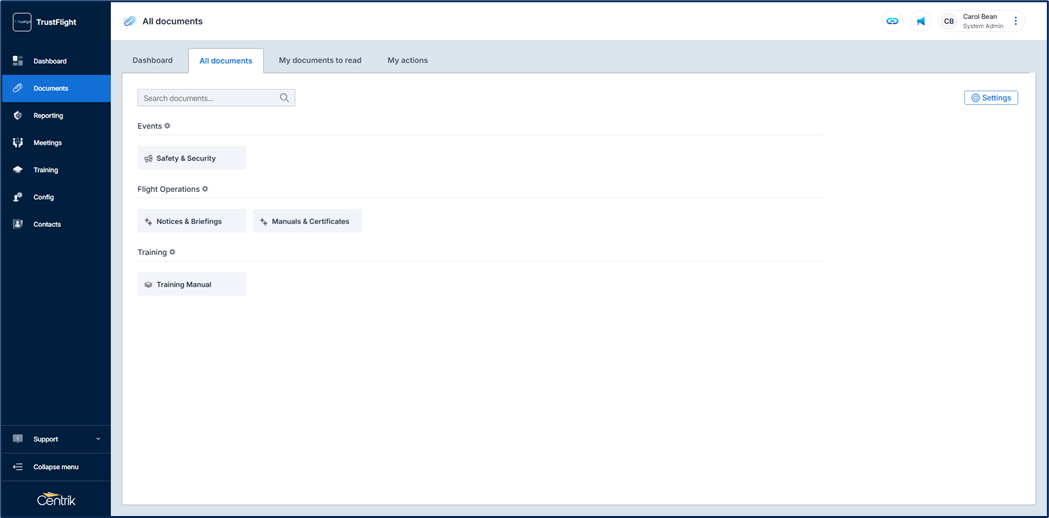Expand the Support menu chevron
1049x518 pixels.
point(98,439)
